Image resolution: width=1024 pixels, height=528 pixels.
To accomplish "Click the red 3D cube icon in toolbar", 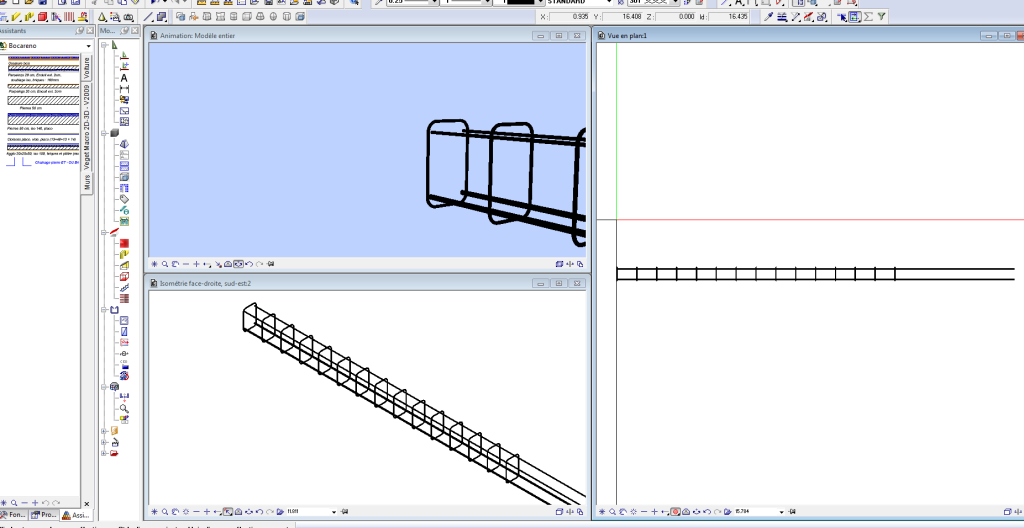I will (x=43, y=16).
